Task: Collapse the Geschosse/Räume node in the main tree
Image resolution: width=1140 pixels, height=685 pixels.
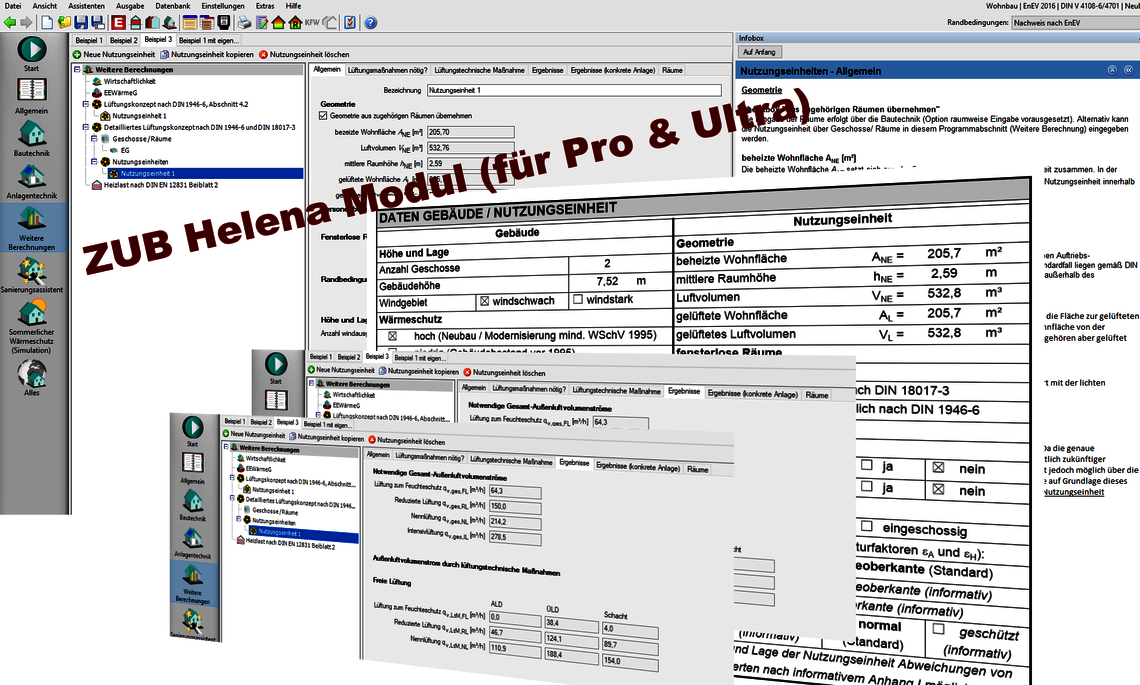Action: click(95, 138)
